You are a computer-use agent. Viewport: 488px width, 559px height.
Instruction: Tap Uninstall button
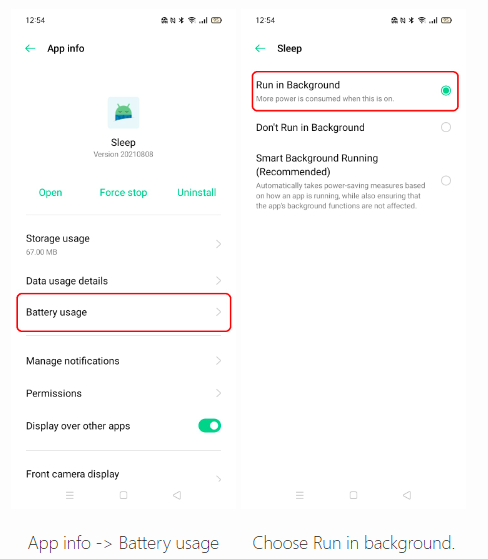pyautogui.click(x=197, y=193)
